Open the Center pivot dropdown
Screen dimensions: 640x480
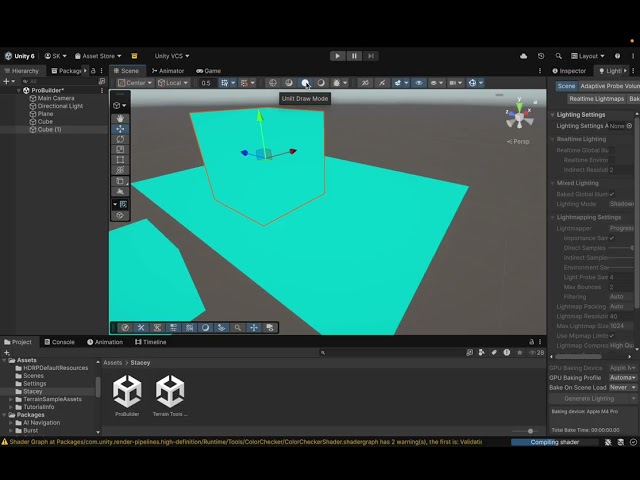(x=135, y=83)
